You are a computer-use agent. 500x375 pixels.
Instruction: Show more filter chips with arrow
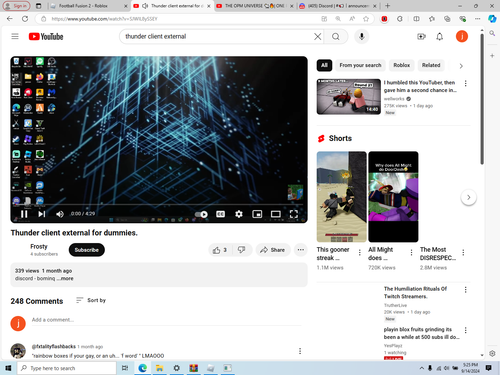click(x=461, y=66)
